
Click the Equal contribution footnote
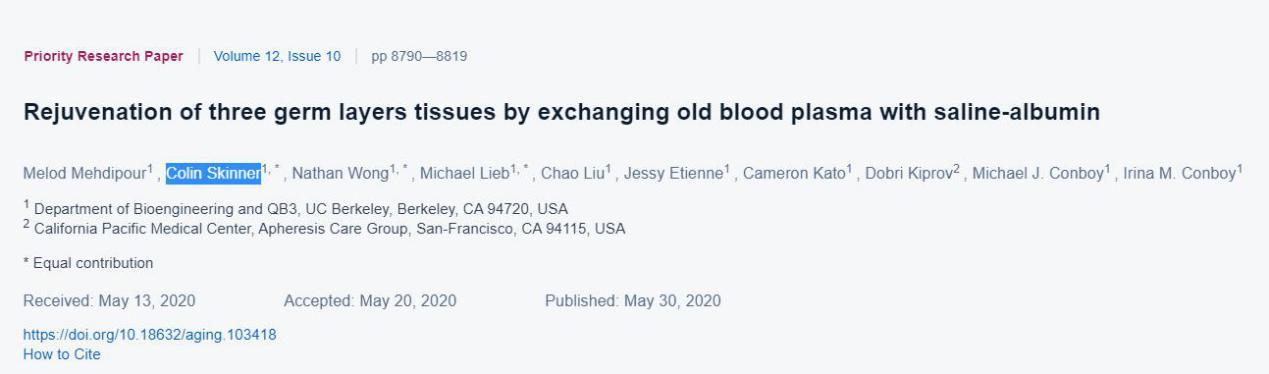click(88, 263)
